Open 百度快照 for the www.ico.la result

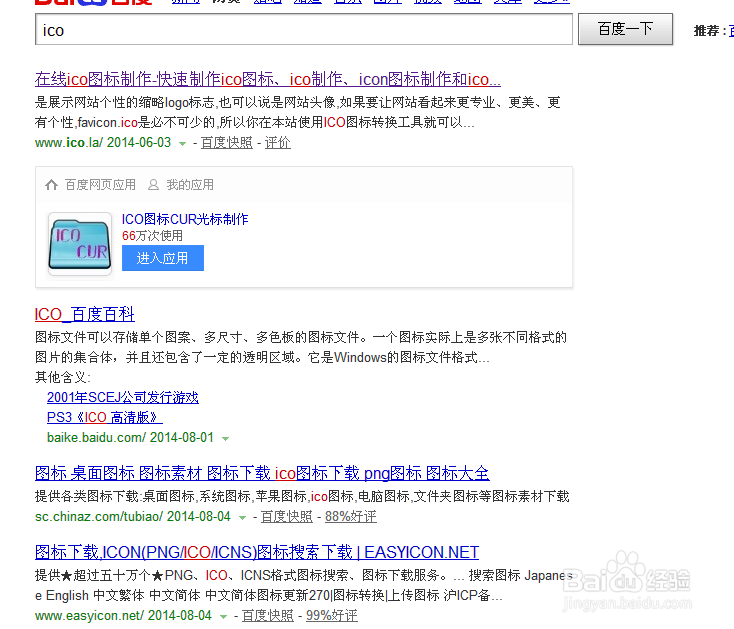pos(227,143)
